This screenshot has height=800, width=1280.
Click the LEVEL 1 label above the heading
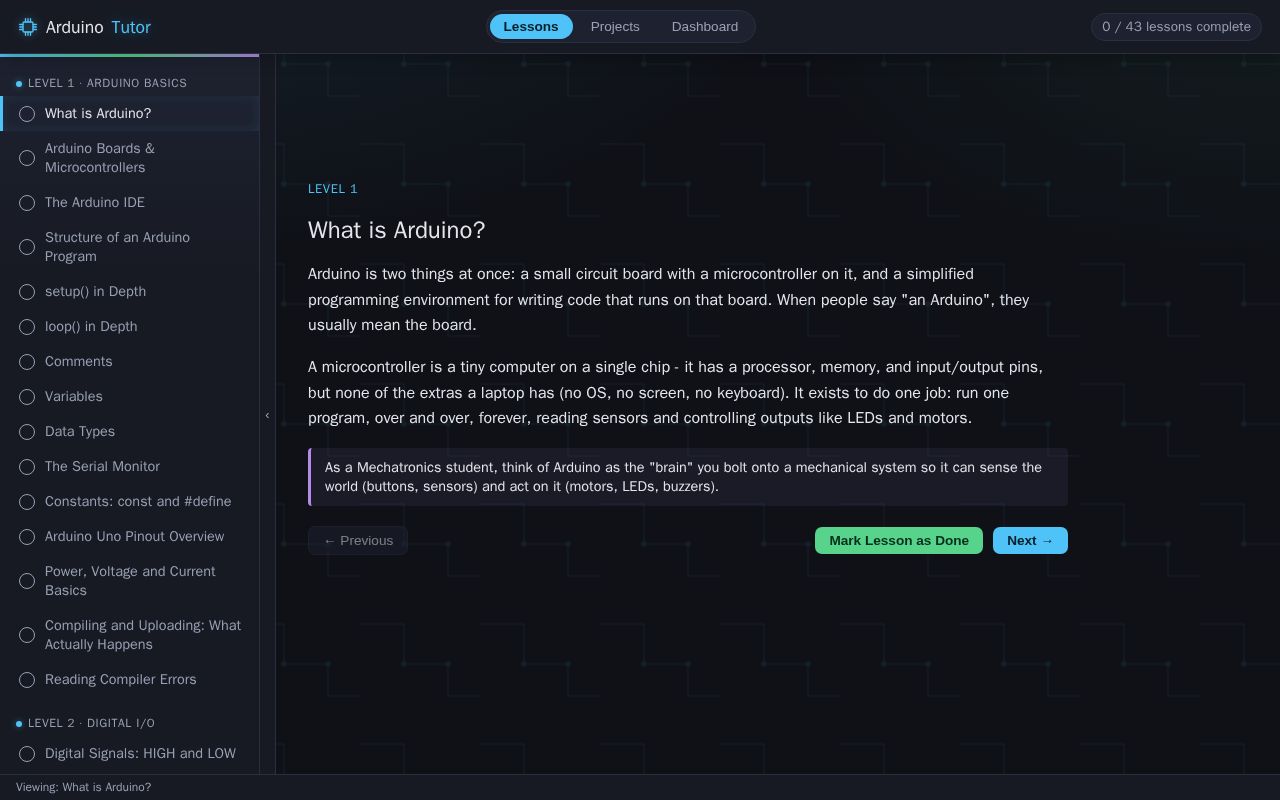(333, 189)
